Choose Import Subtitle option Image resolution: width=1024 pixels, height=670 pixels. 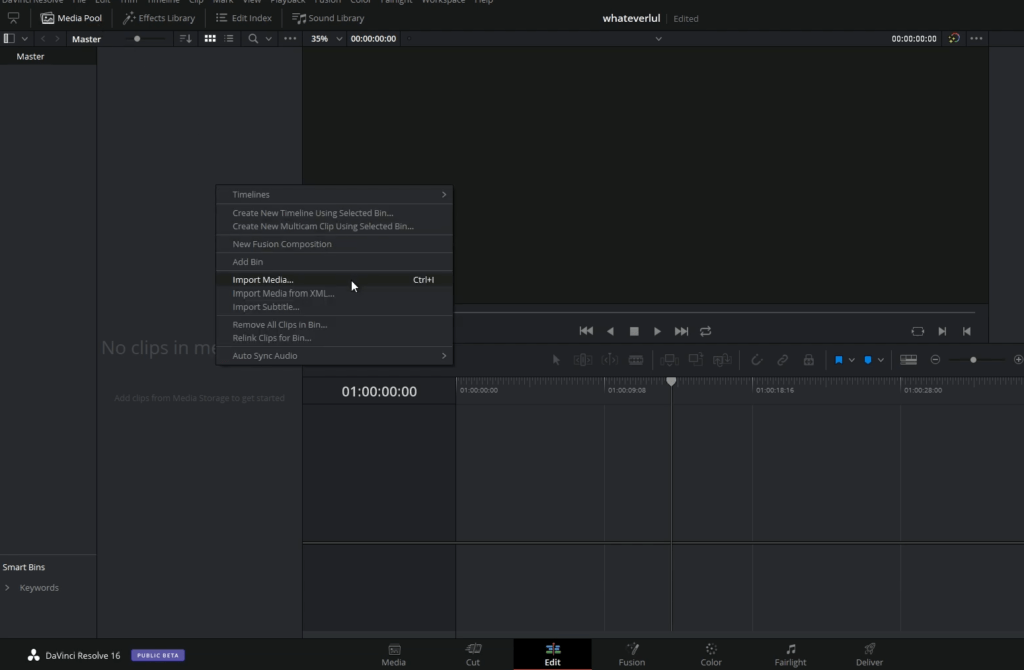[x=334, y=307]
